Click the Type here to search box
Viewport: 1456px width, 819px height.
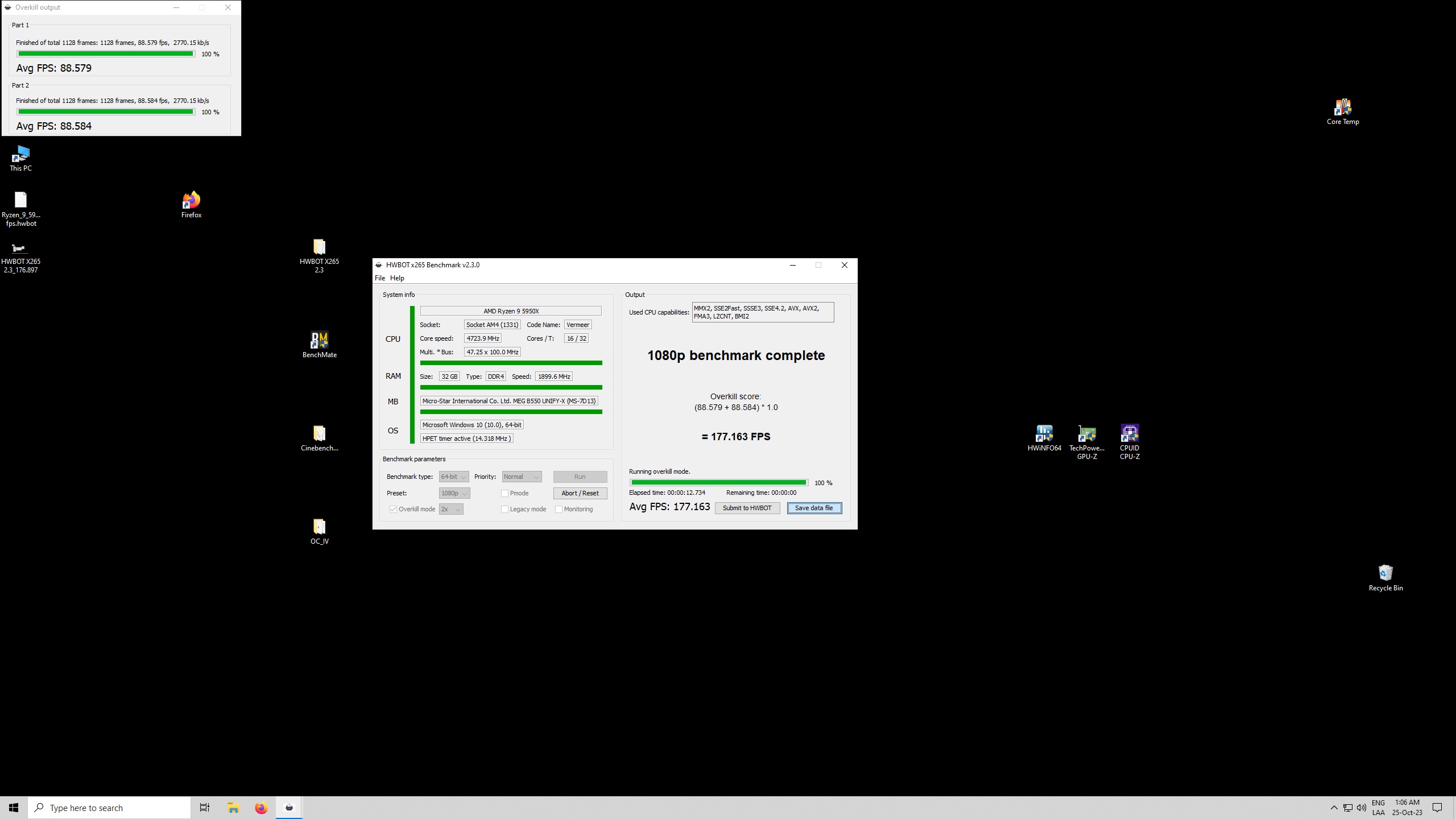coord(109,808)
